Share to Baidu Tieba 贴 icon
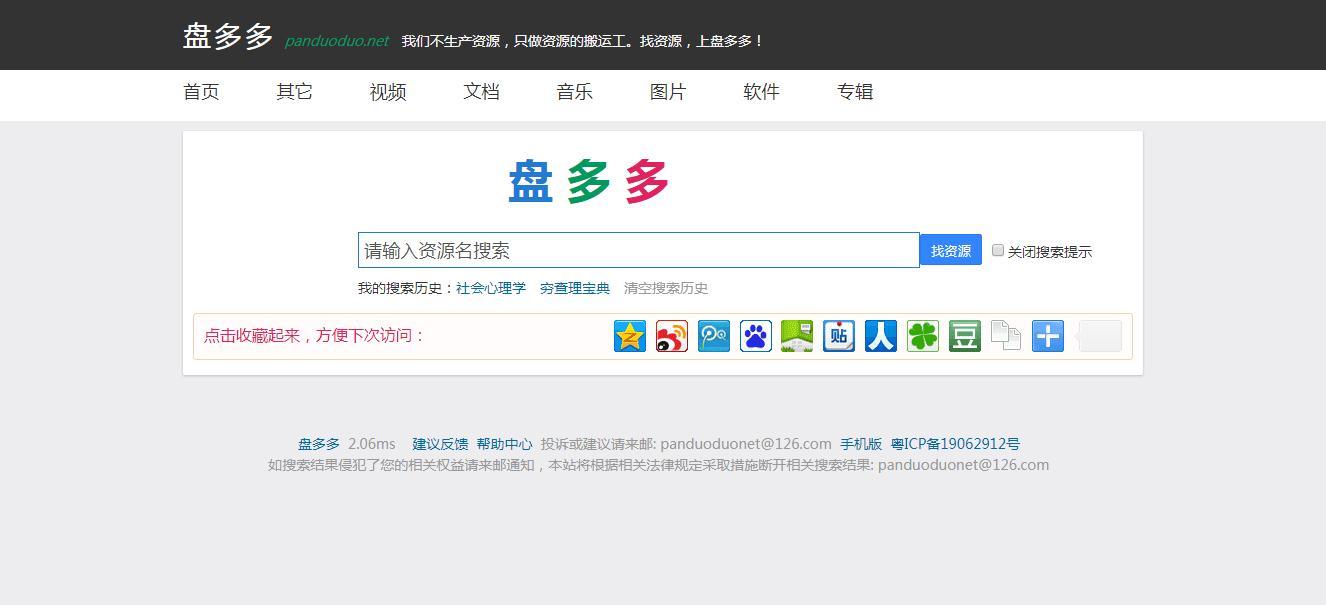The height and width of the screenshot is (605, 1326). (x=839, y=336)
